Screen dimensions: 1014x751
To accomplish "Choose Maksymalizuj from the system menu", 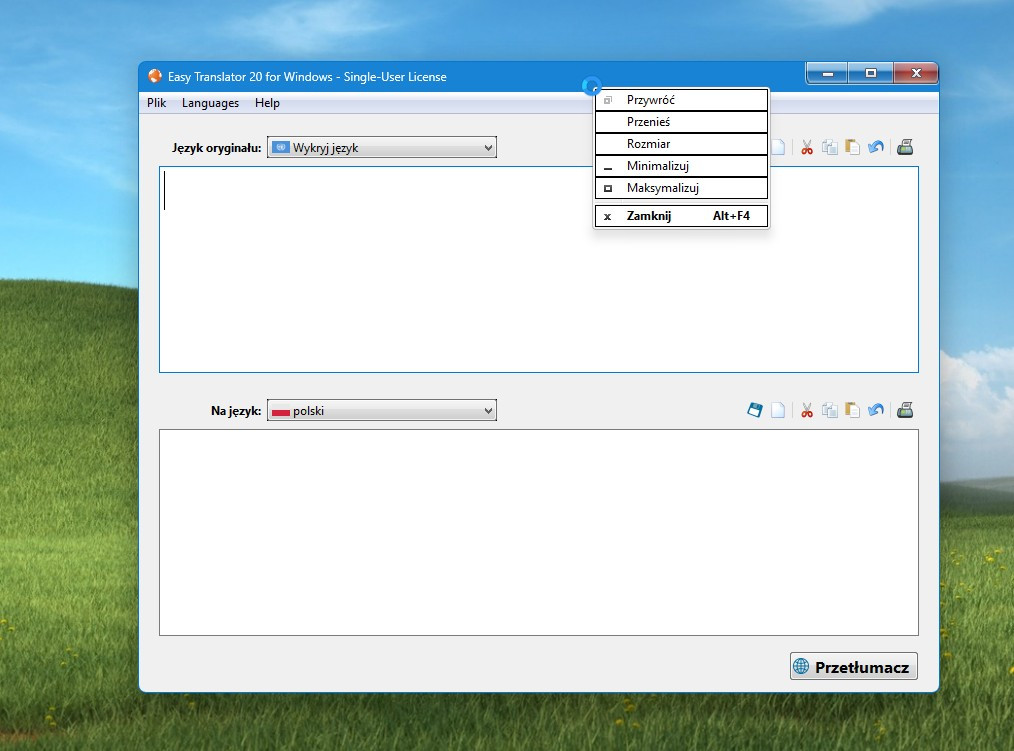I will (681, 188).
